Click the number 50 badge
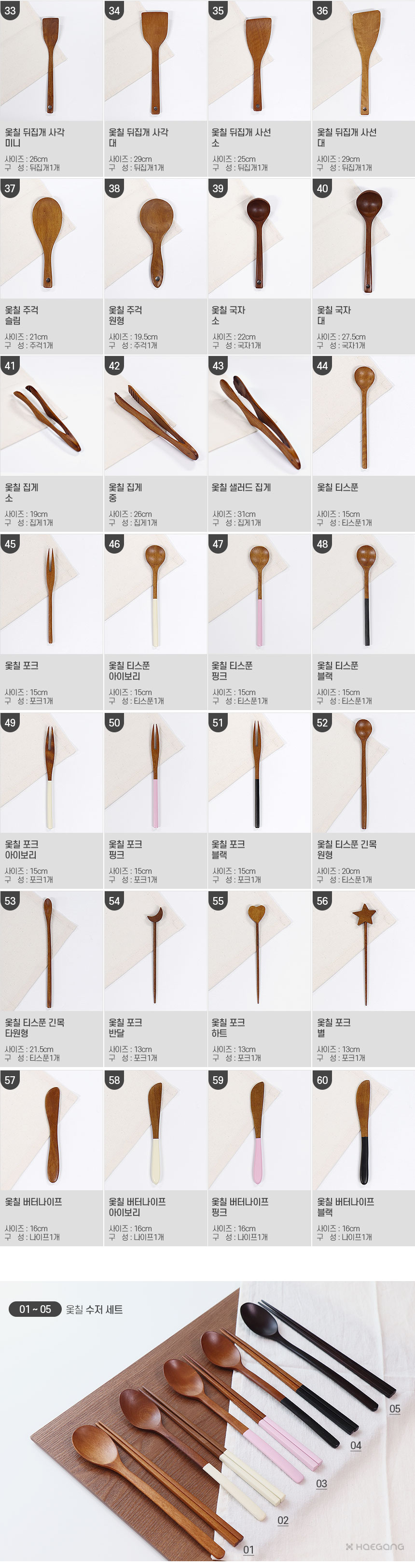 [114, 723]
